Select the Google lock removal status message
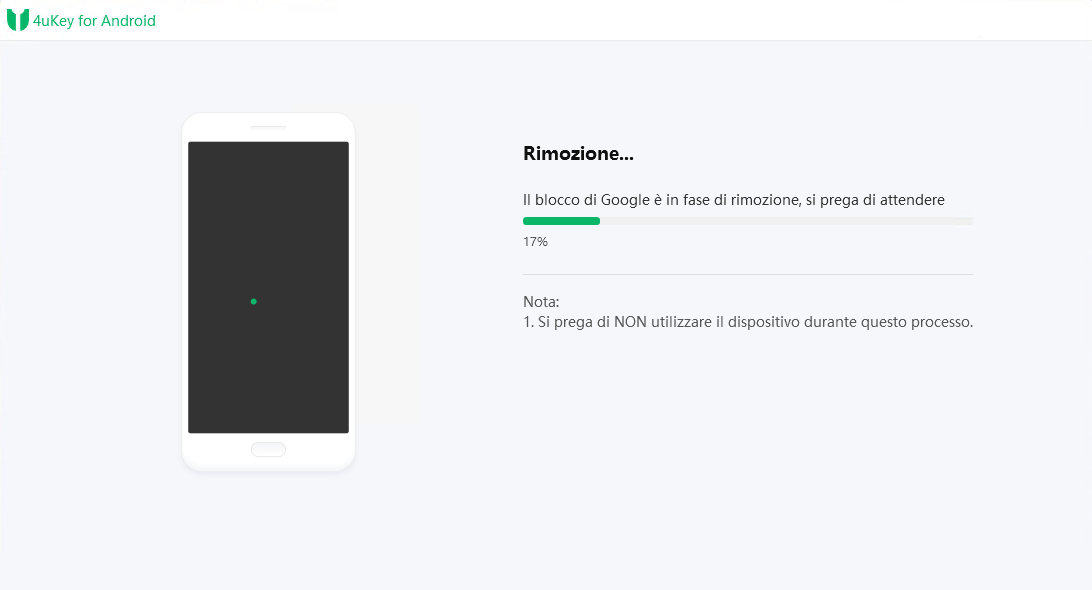The width and height of the screenshot is (1092, 590). point(733,199)
